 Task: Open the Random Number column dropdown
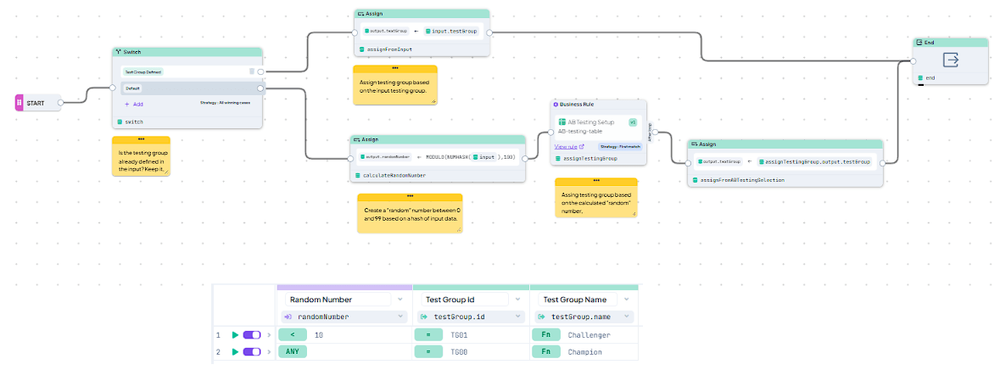click(x=400, y=299)
